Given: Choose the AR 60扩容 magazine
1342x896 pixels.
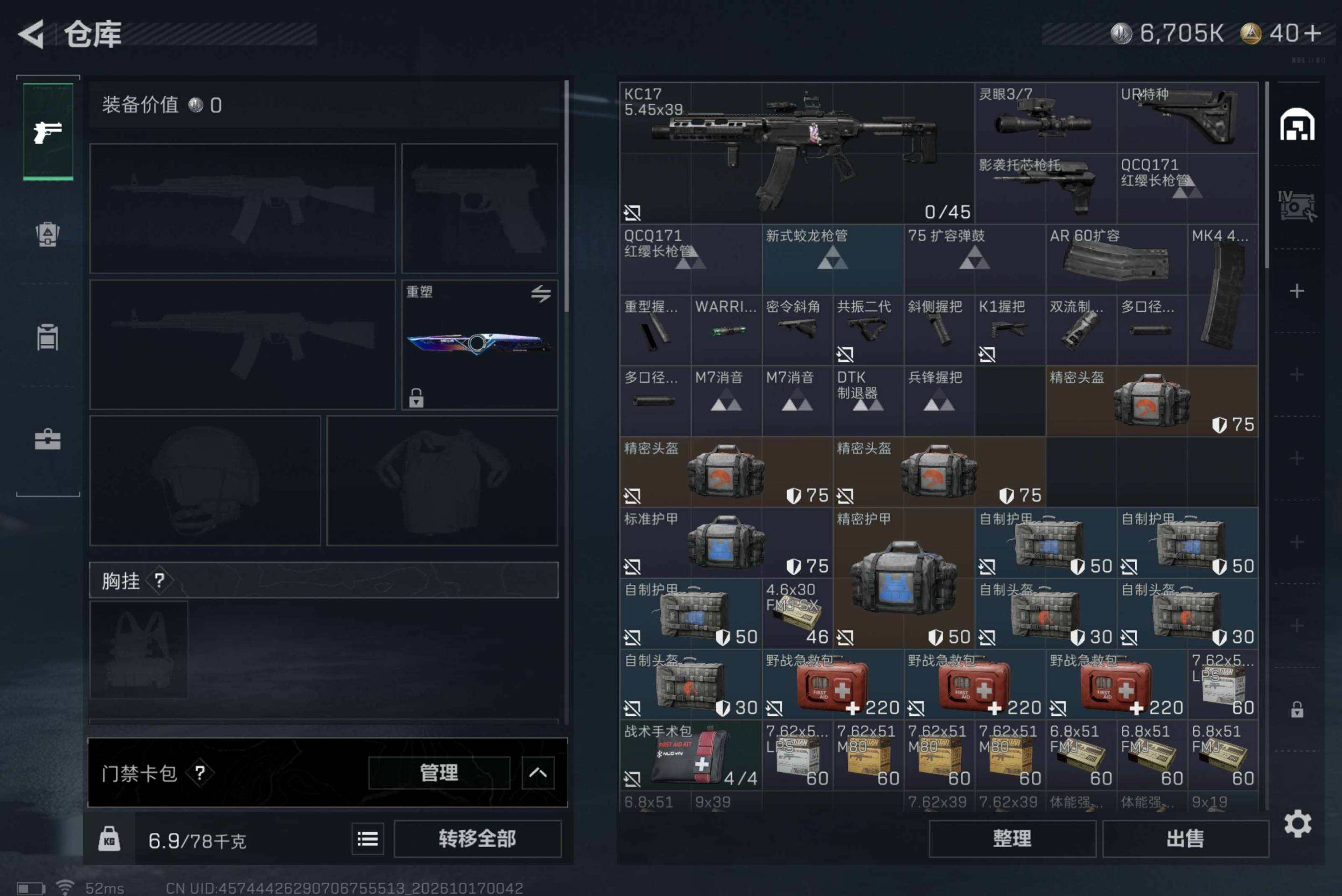Looking at the screenshot, I should (x=1116, y=259).
